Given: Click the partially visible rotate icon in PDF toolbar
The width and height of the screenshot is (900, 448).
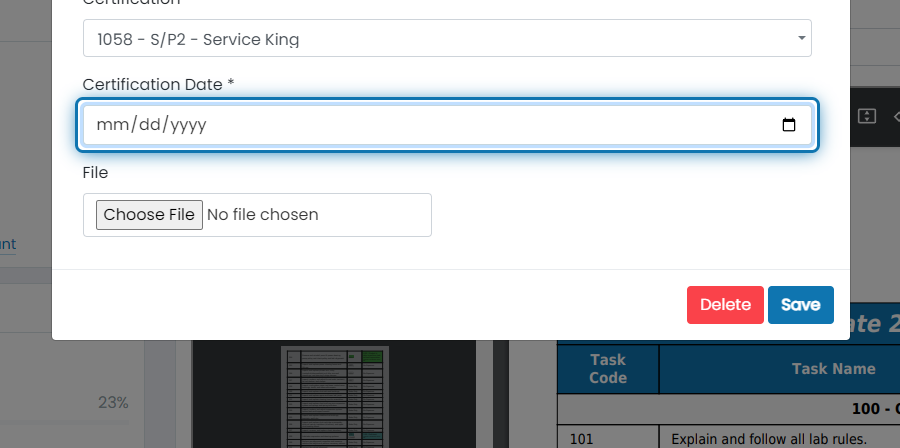Looking at the screenshot, I should tap(897, 116).
